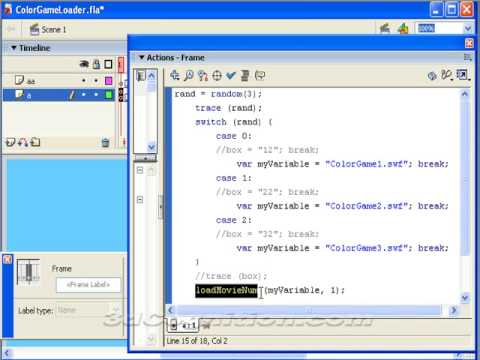Click the "ColorGame3.swf" string in code
Image resolution: width=480 pixels, height=360 pixels.
click(x=367, y=248)
